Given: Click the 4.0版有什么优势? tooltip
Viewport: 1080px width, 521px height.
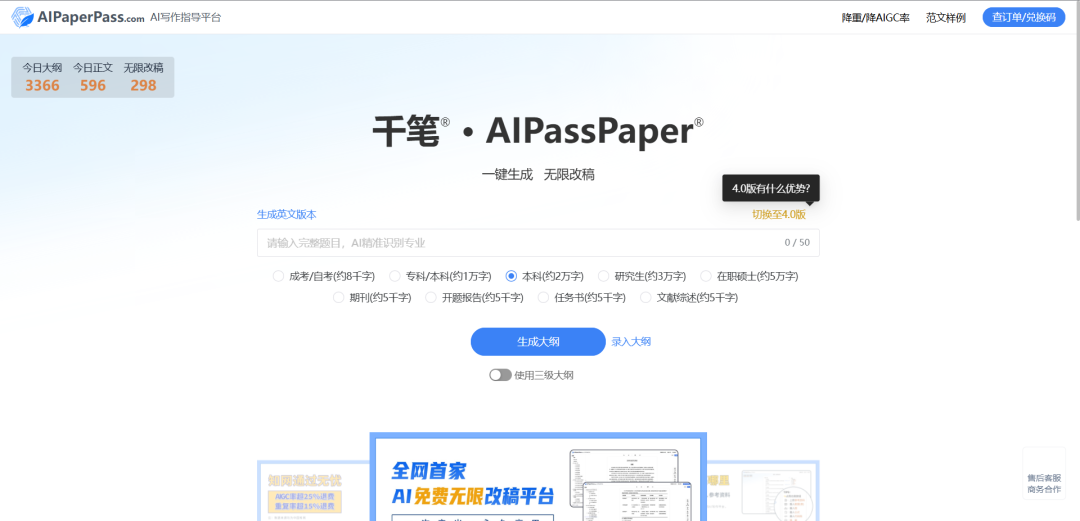Looking at the screenshot, I should 771,187.
